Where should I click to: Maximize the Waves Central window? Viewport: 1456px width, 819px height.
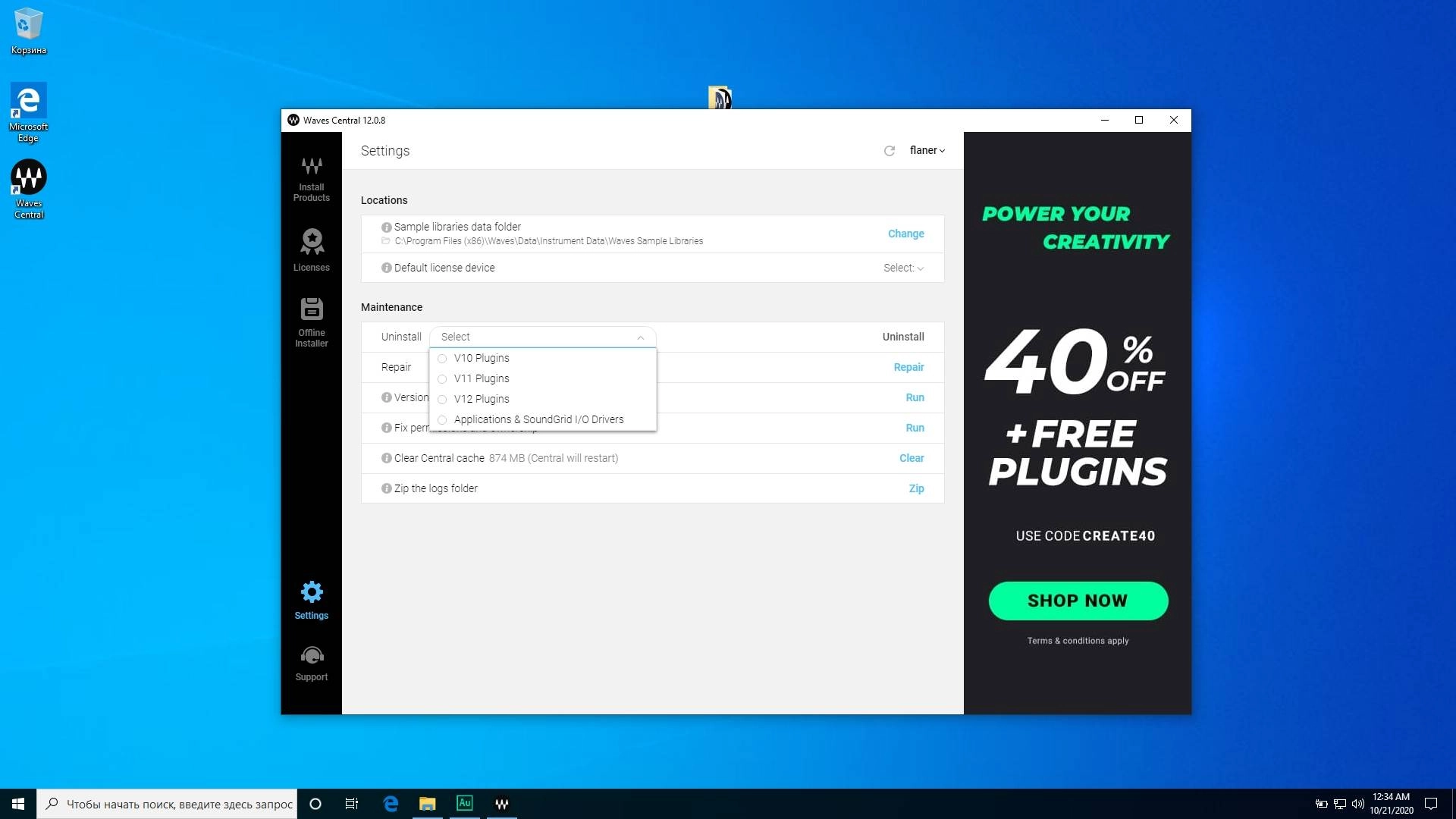1139,120
